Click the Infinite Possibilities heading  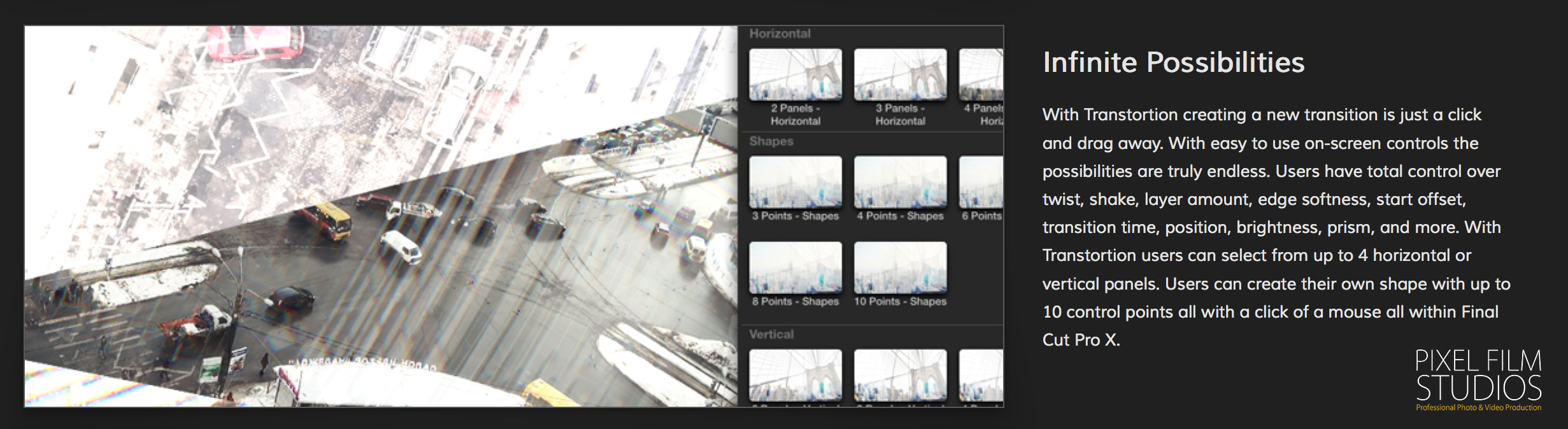tap(1173, 62)
